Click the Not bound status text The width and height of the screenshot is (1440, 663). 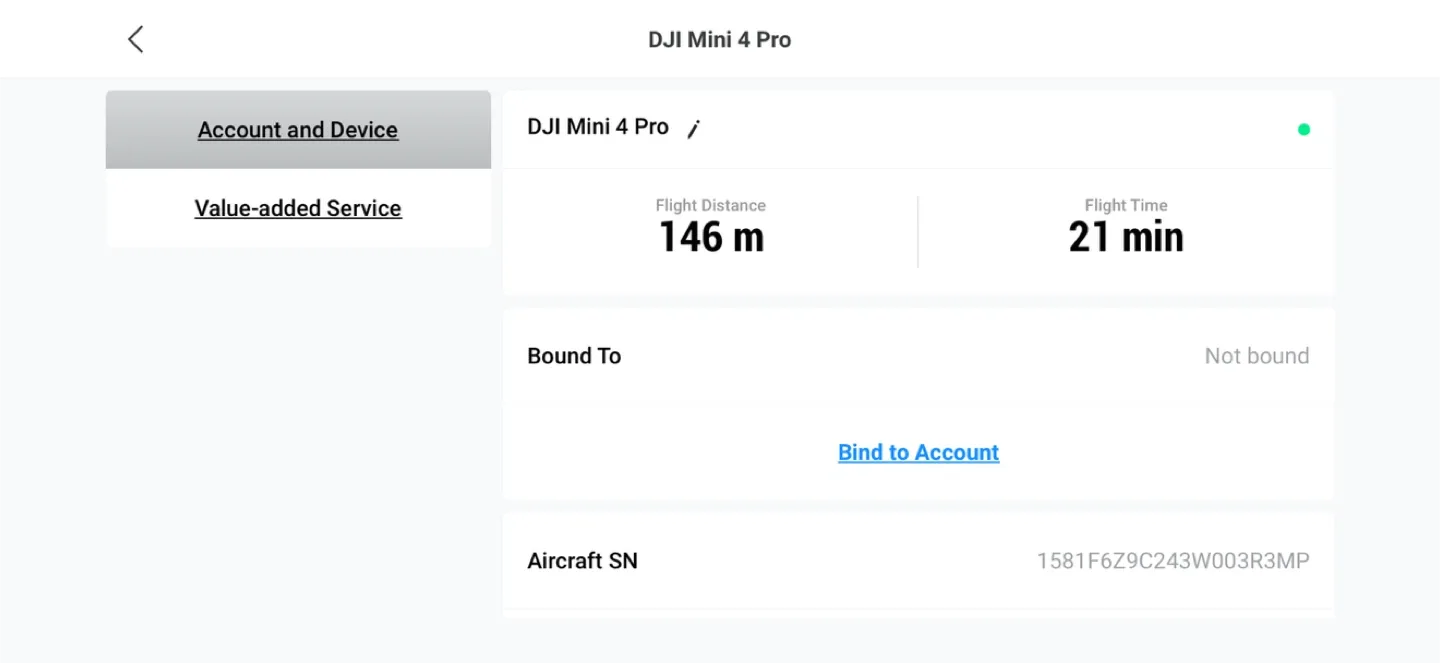point(1255,355)
